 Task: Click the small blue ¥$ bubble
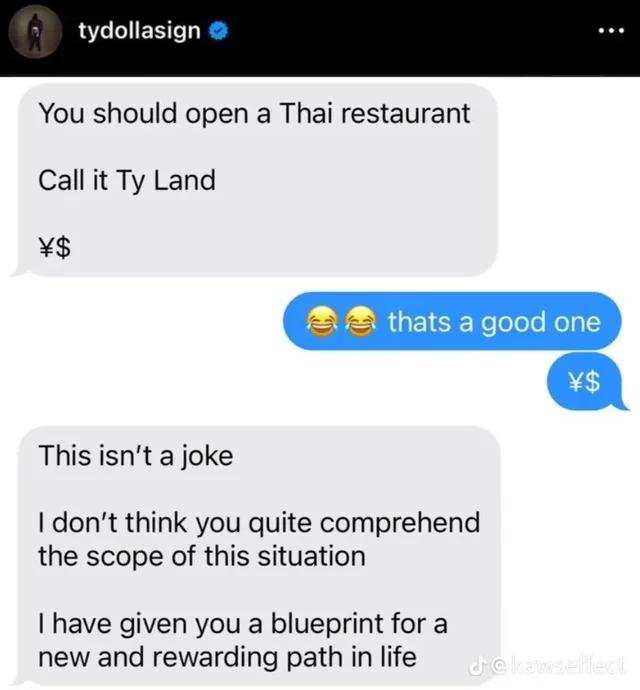tap(585, 382)
